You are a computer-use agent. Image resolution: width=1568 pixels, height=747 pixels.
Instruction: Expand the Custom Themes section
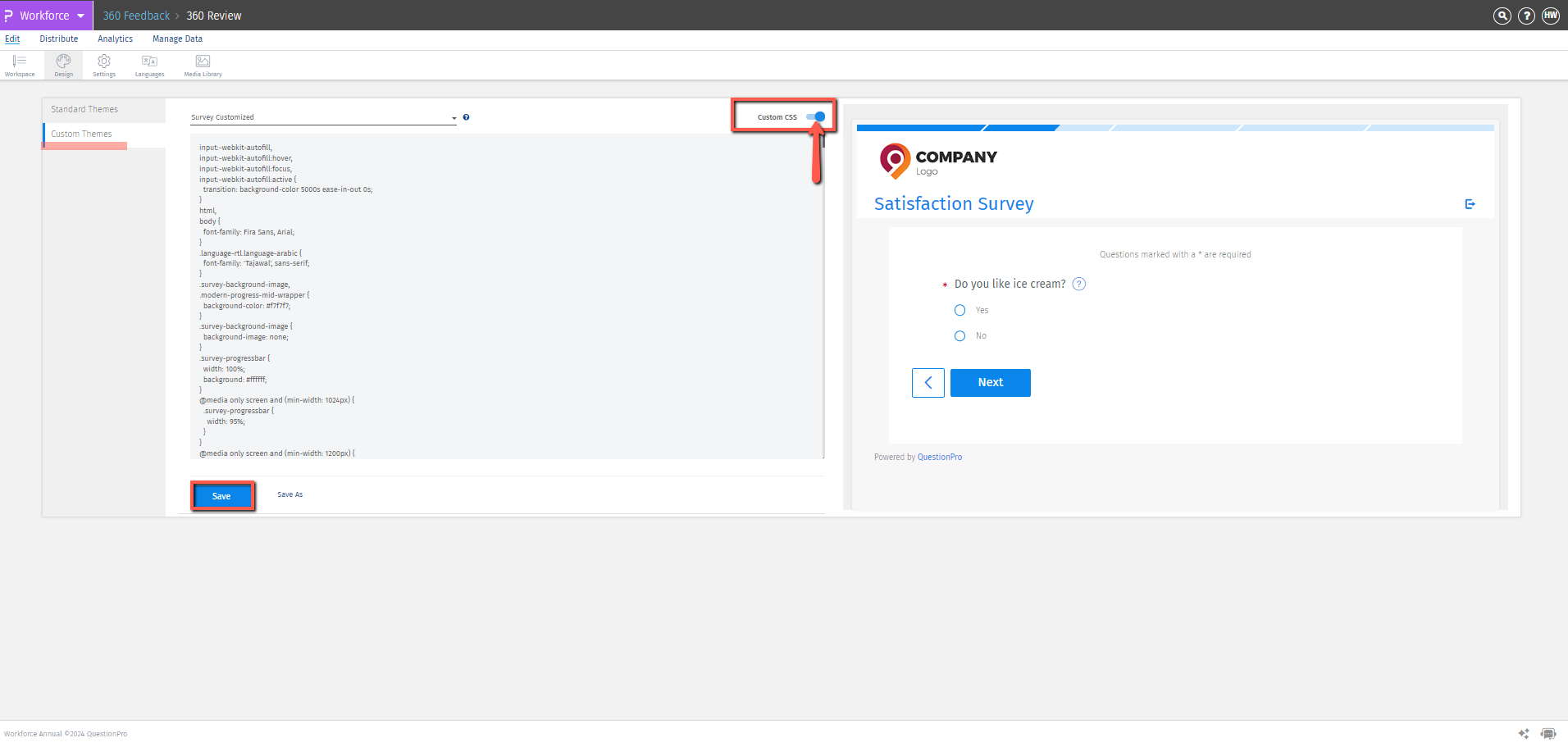(x=81, y=134)
